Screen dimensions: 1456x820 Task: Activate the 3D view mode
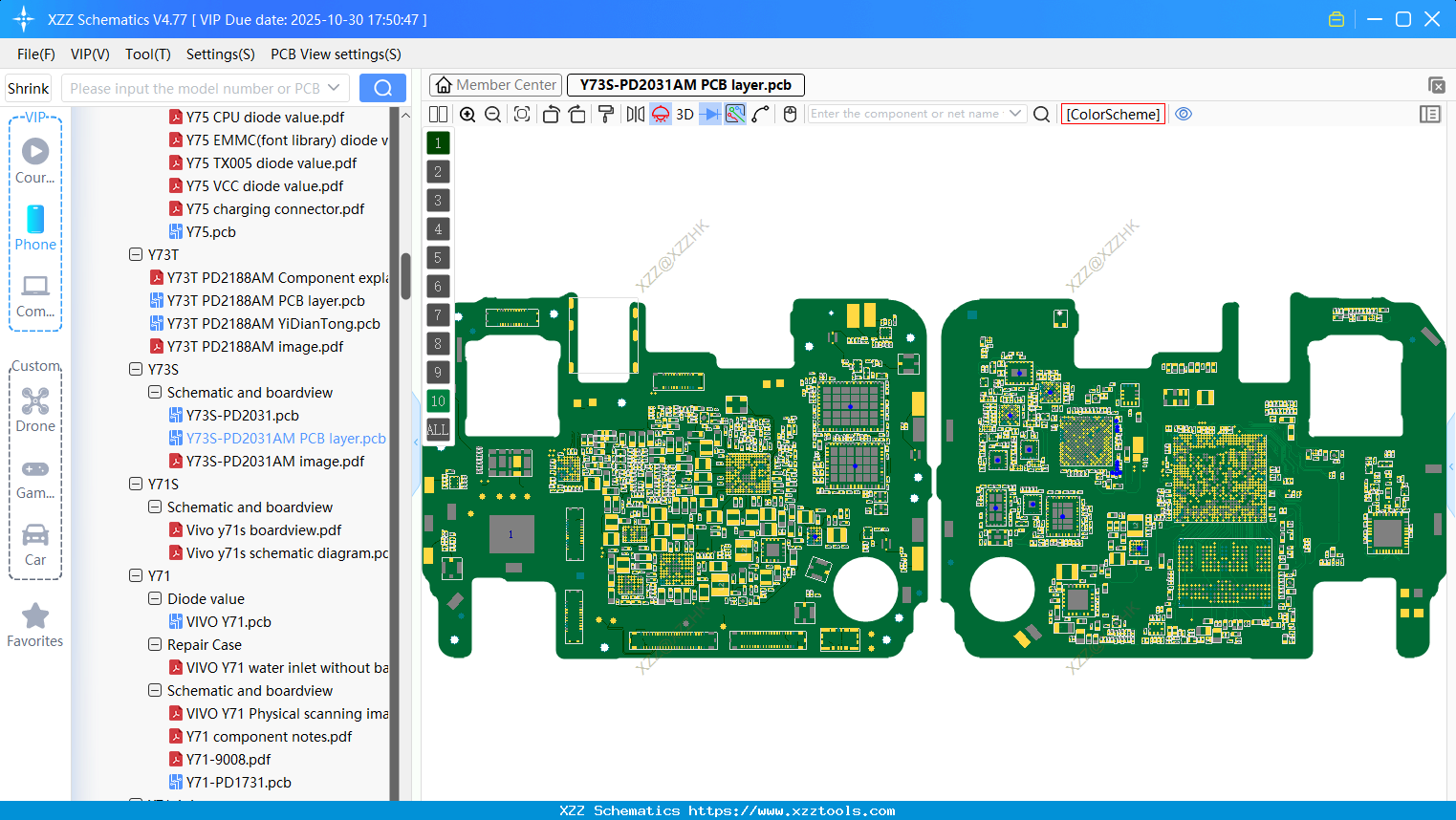point(685,114)
